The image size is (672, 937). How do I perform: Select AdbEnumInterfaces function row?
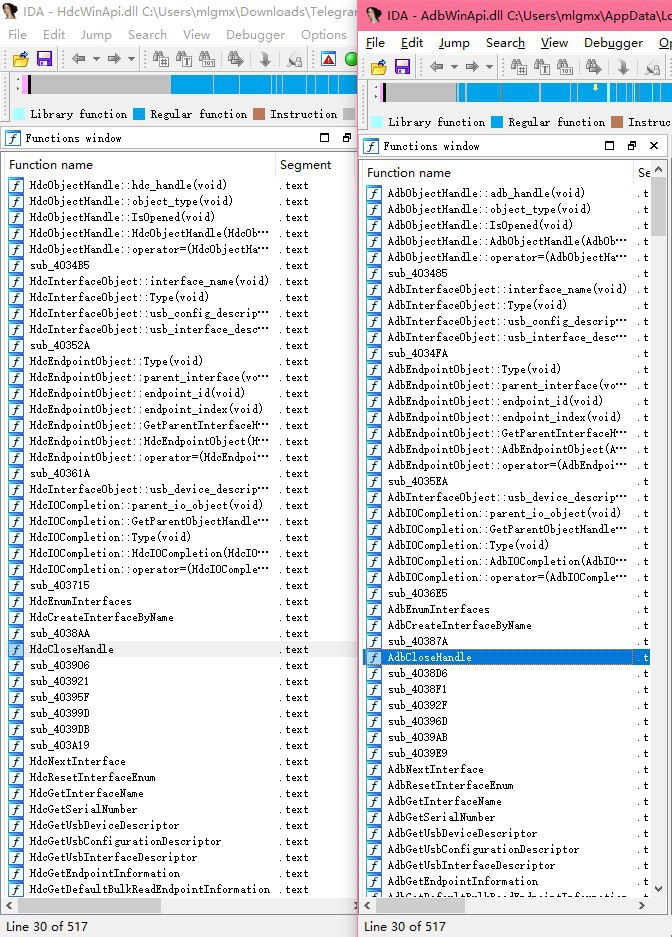(x=507, y=610)
